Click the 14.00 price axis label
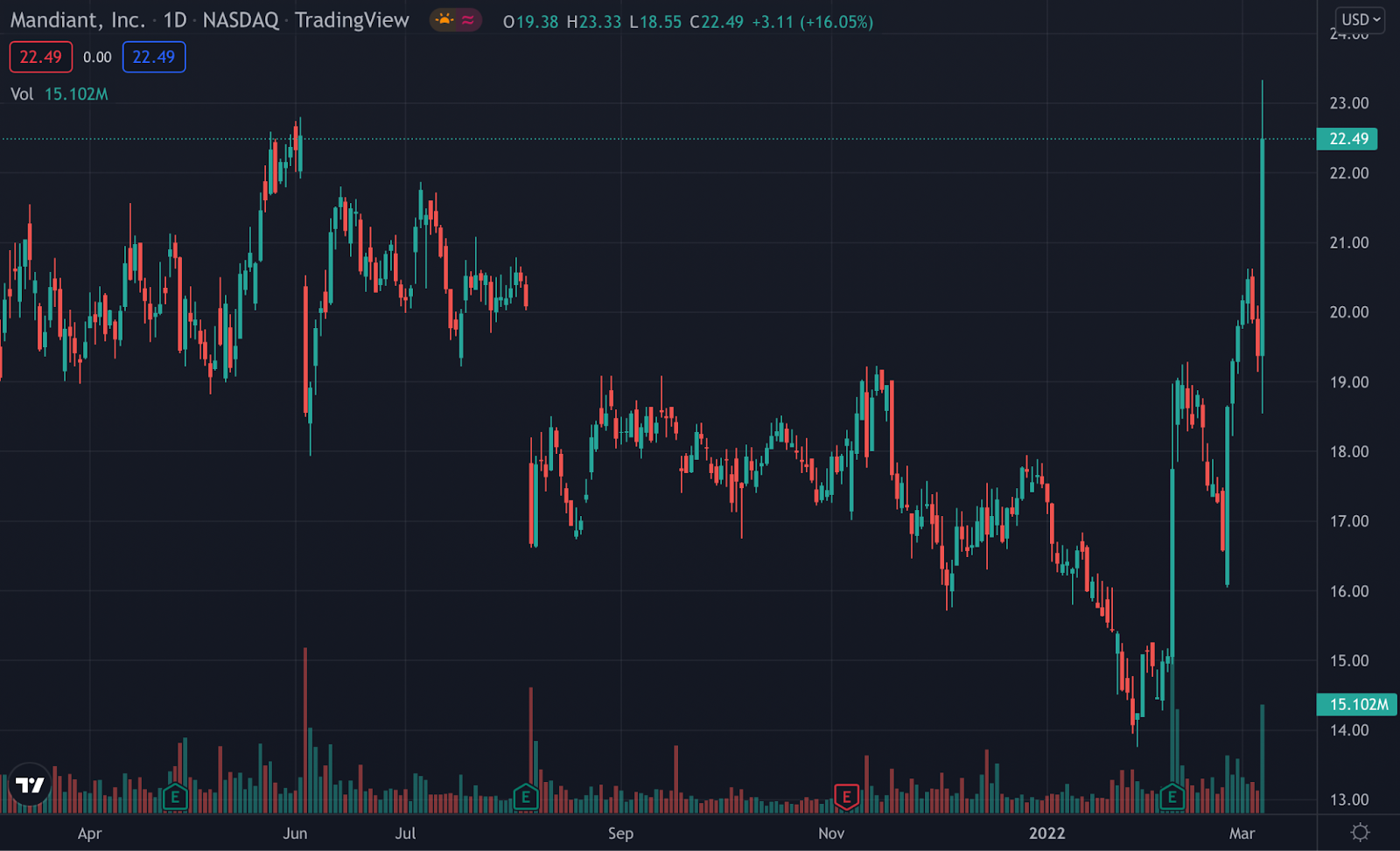This screenshot has width=1400, height=851. tap(1349, 730)
